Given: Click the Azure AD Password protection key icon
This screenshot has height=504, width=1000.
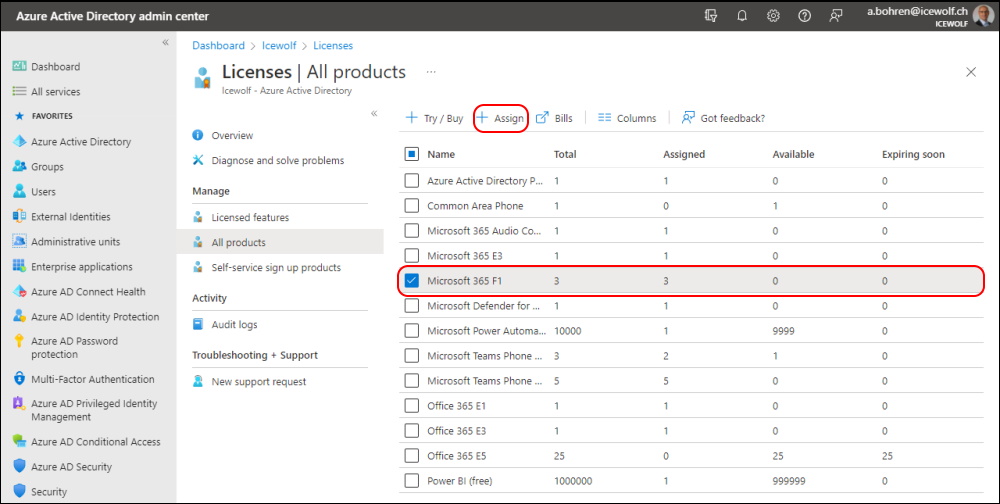Looking at the screenshot, I should click(x=20, y=341).
